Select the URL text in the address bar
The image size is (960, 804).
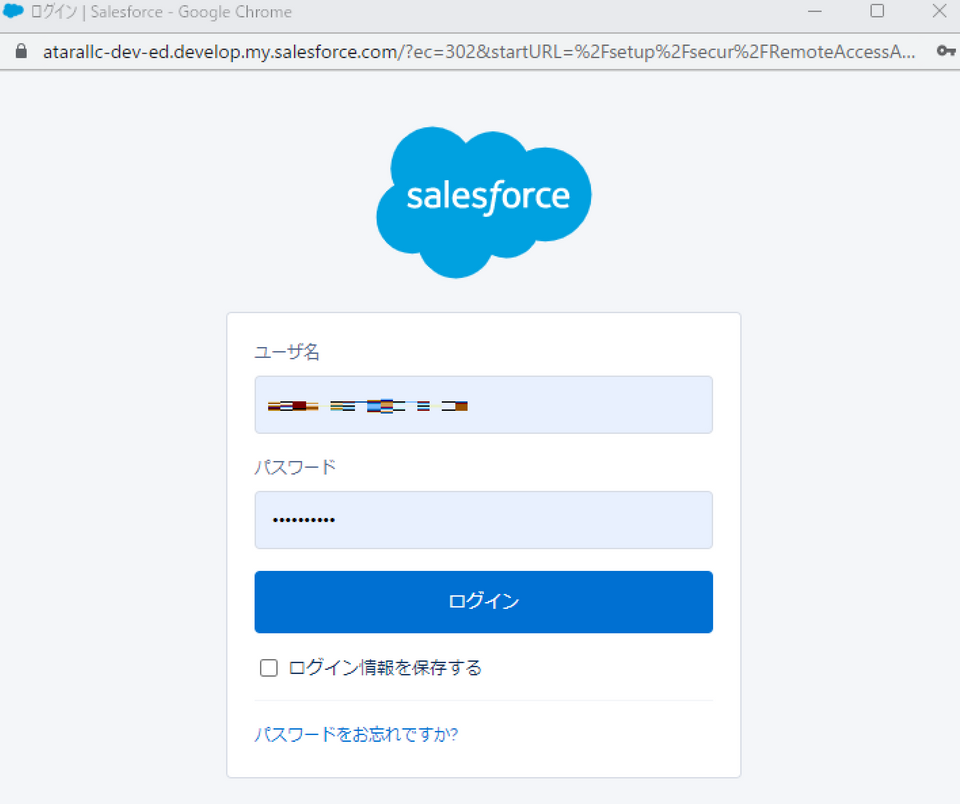click(479, 52)
